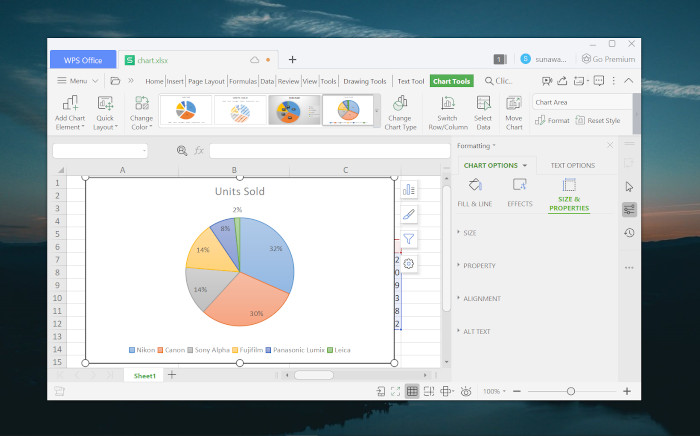Image resolution: width=700 pixels, height=436 pixels.
Task: Switch to TEXT OPTIONS tab
Action: (572, 165)
